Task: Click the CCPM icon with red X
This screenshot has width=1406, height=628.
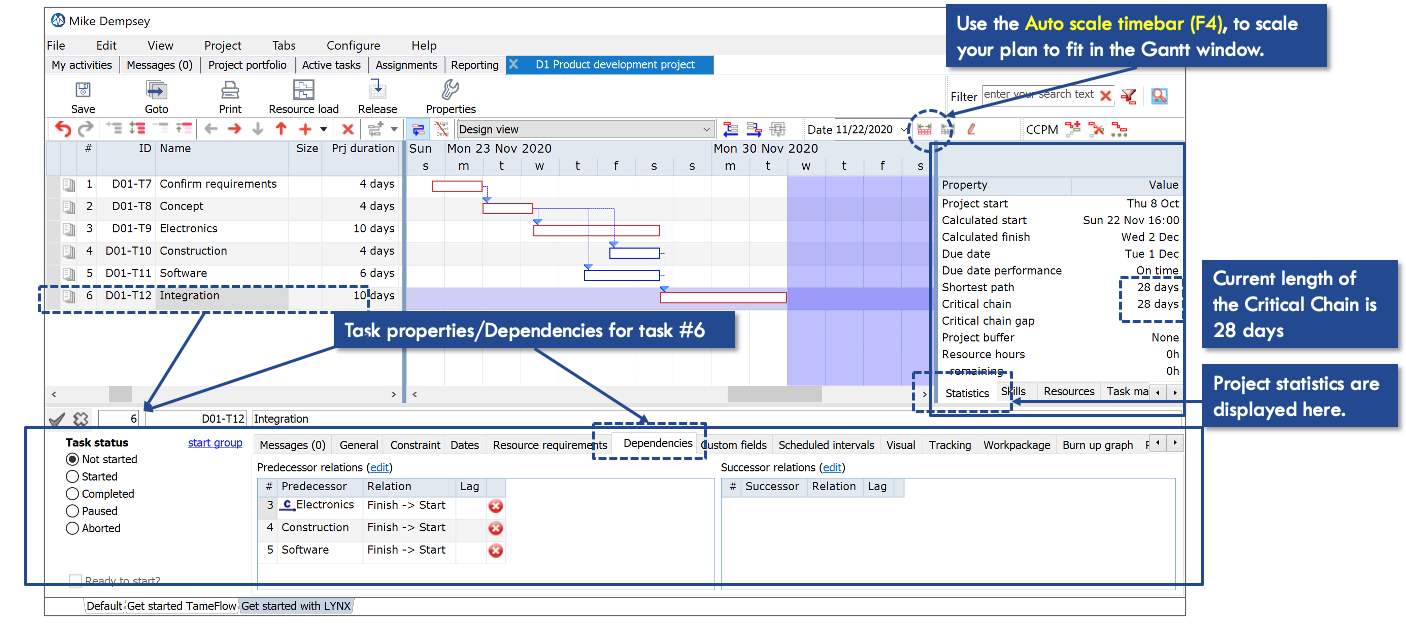Action: coord(1096,129)
